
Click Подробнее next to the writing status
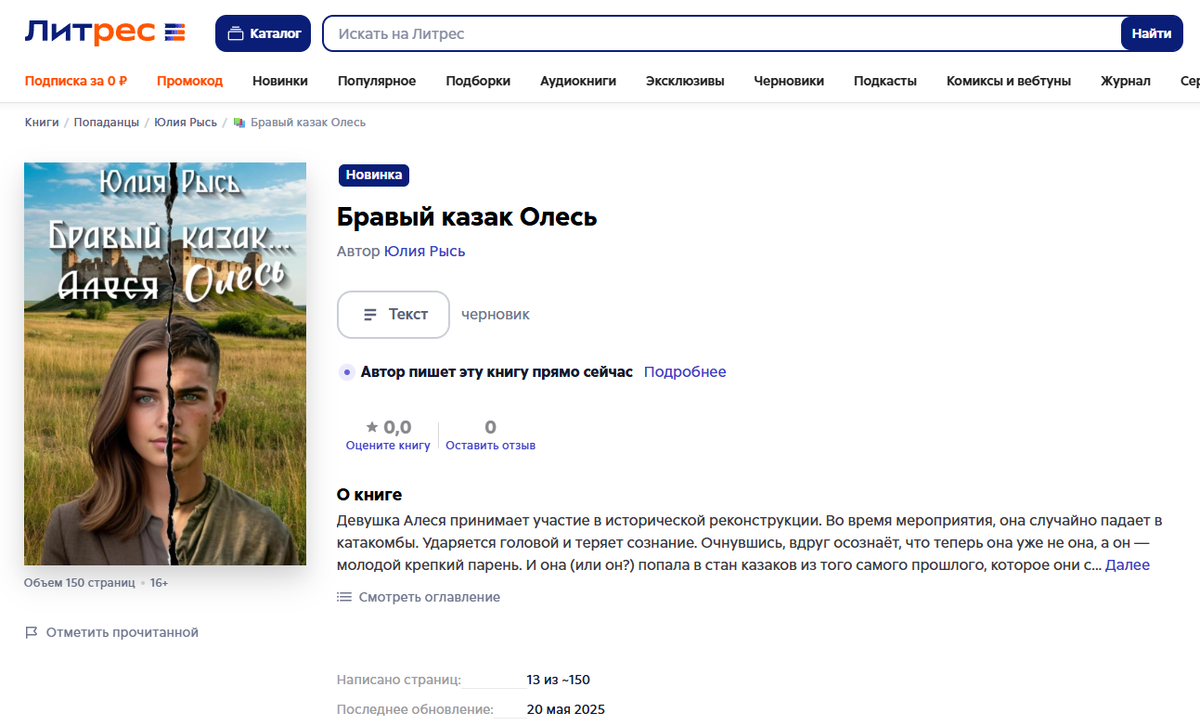coord(684,371)
